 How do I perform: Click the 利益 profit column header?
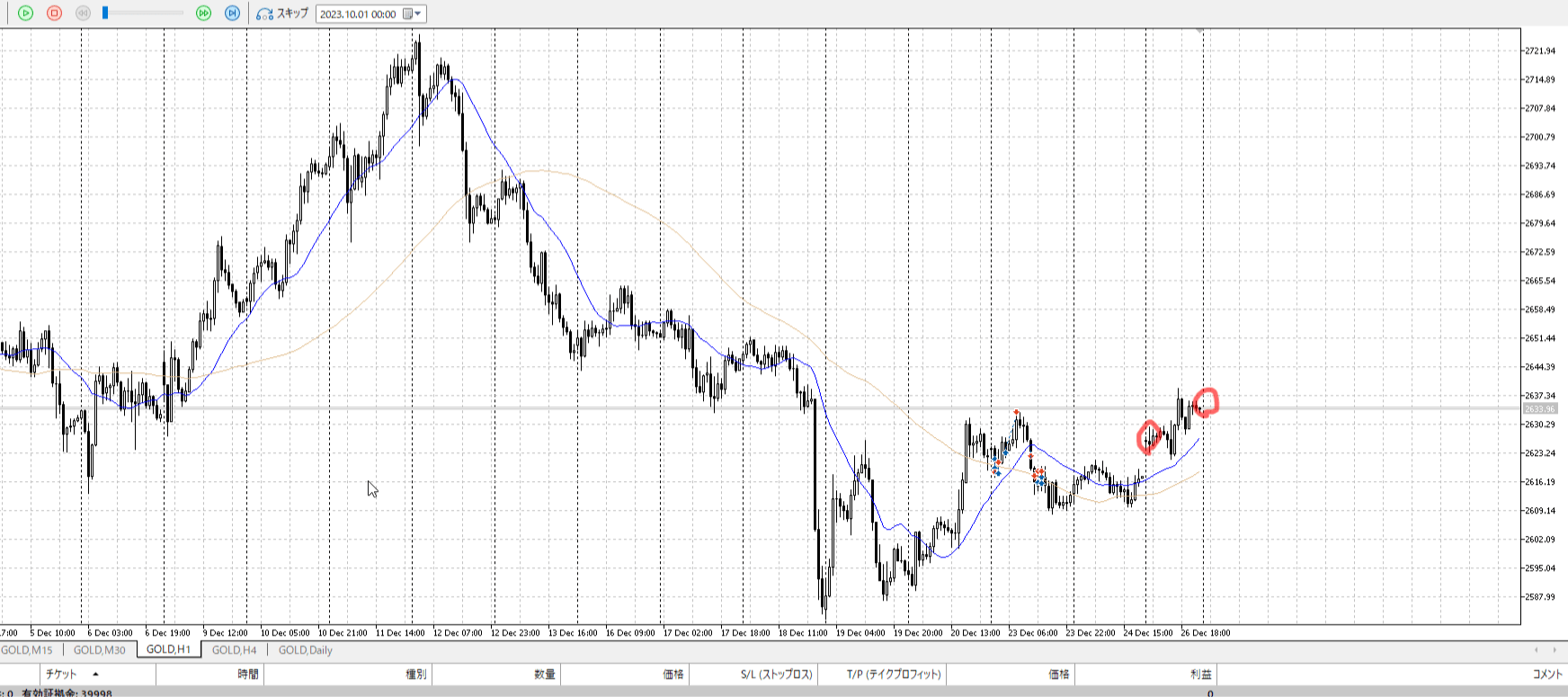click(x=1200, y=675)
